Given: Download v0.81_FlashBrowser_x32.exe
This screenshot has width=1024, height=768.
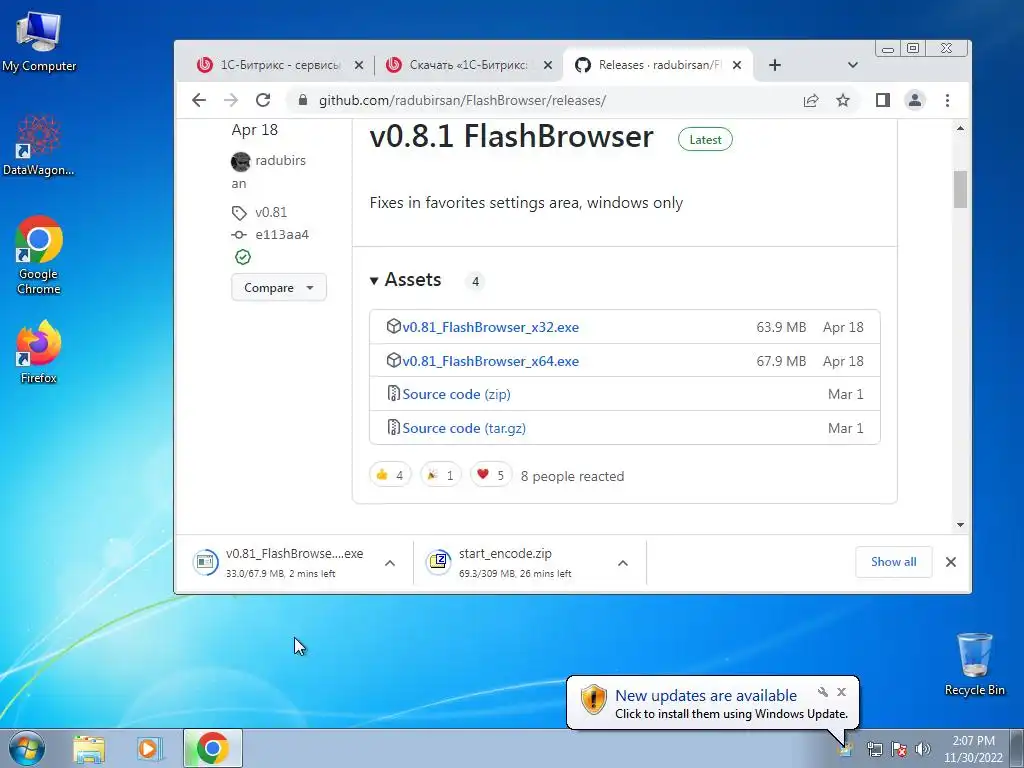Looking at the screenshot, I should point(490,327).
